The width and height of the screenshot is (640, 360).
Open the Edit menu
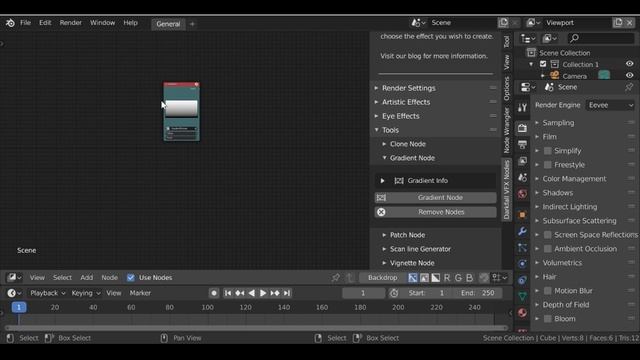coord(45,23)
